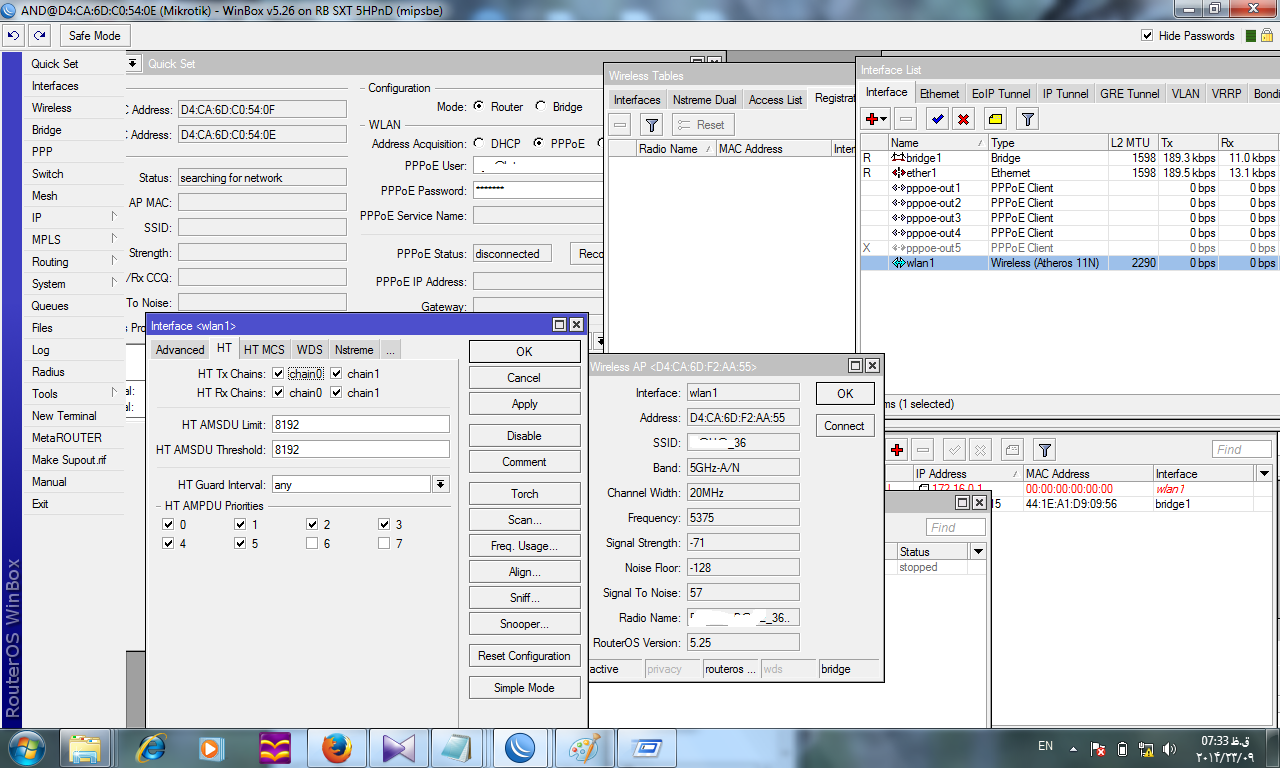The height and width of the screenshot is (768, 1280).
Task: Open the Access List tab in Wireless Tables
Action: point(775,99)
